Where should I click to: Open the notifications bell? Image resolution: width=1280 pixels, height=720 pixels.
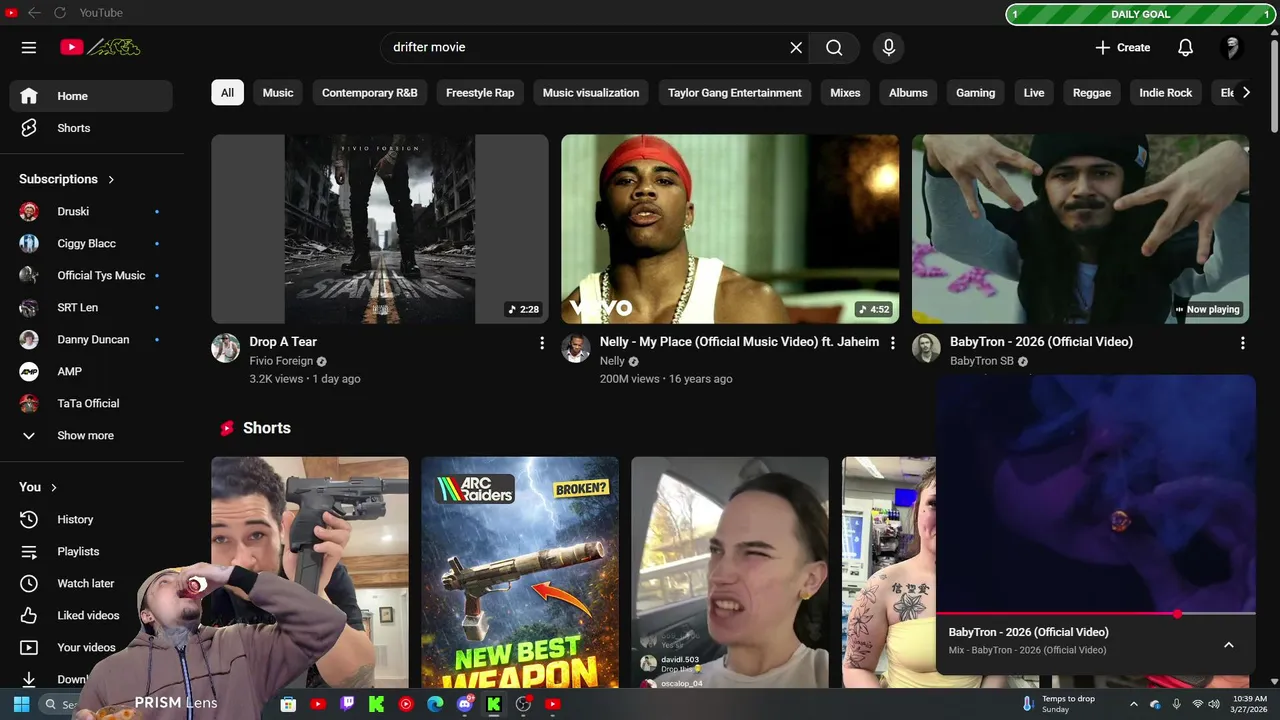[x=1185, y=47]
